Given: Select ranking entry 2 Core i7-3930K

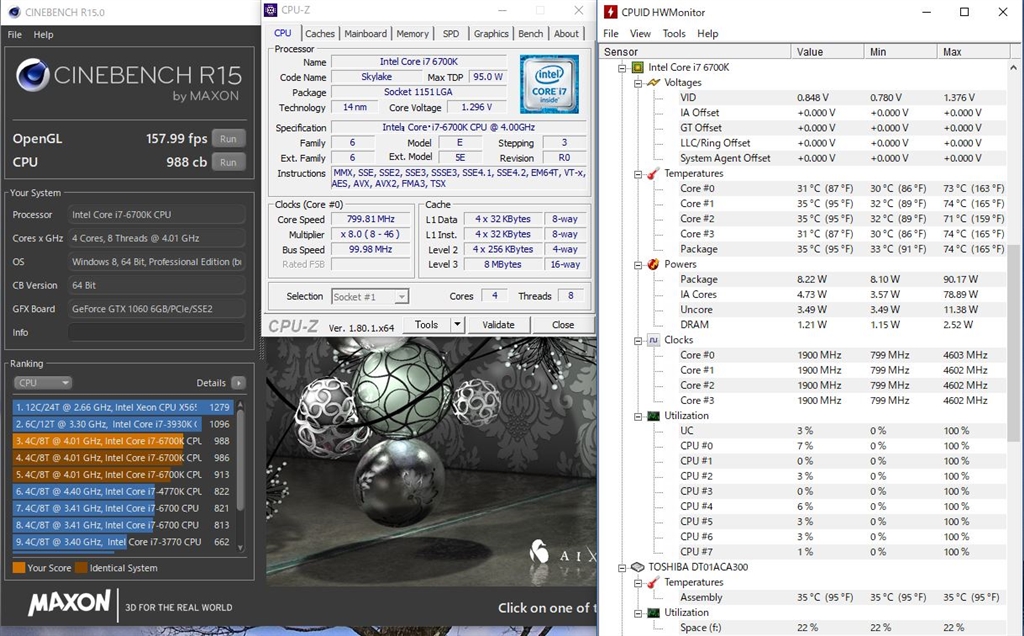Looking at the screenshot, I should (122, 424).
